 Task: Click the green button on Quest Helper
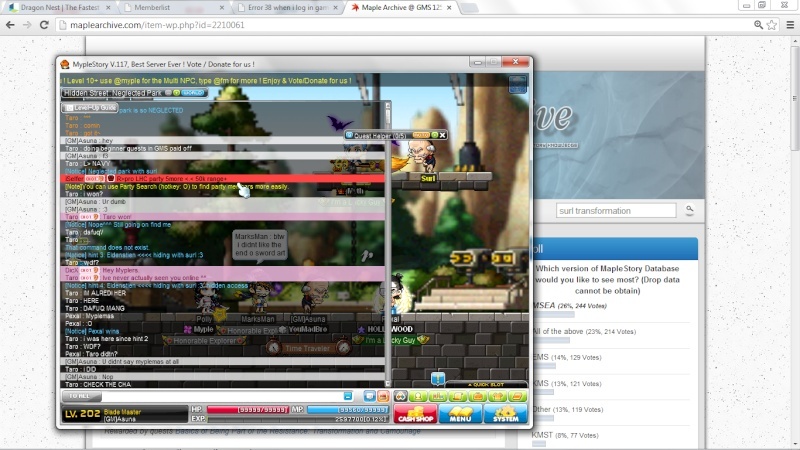pyautogui.click(x=435, y=135)
